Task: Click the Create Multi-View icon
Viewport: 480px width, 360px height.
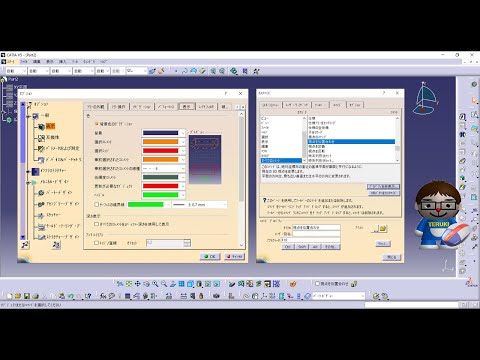Action: 181,284
